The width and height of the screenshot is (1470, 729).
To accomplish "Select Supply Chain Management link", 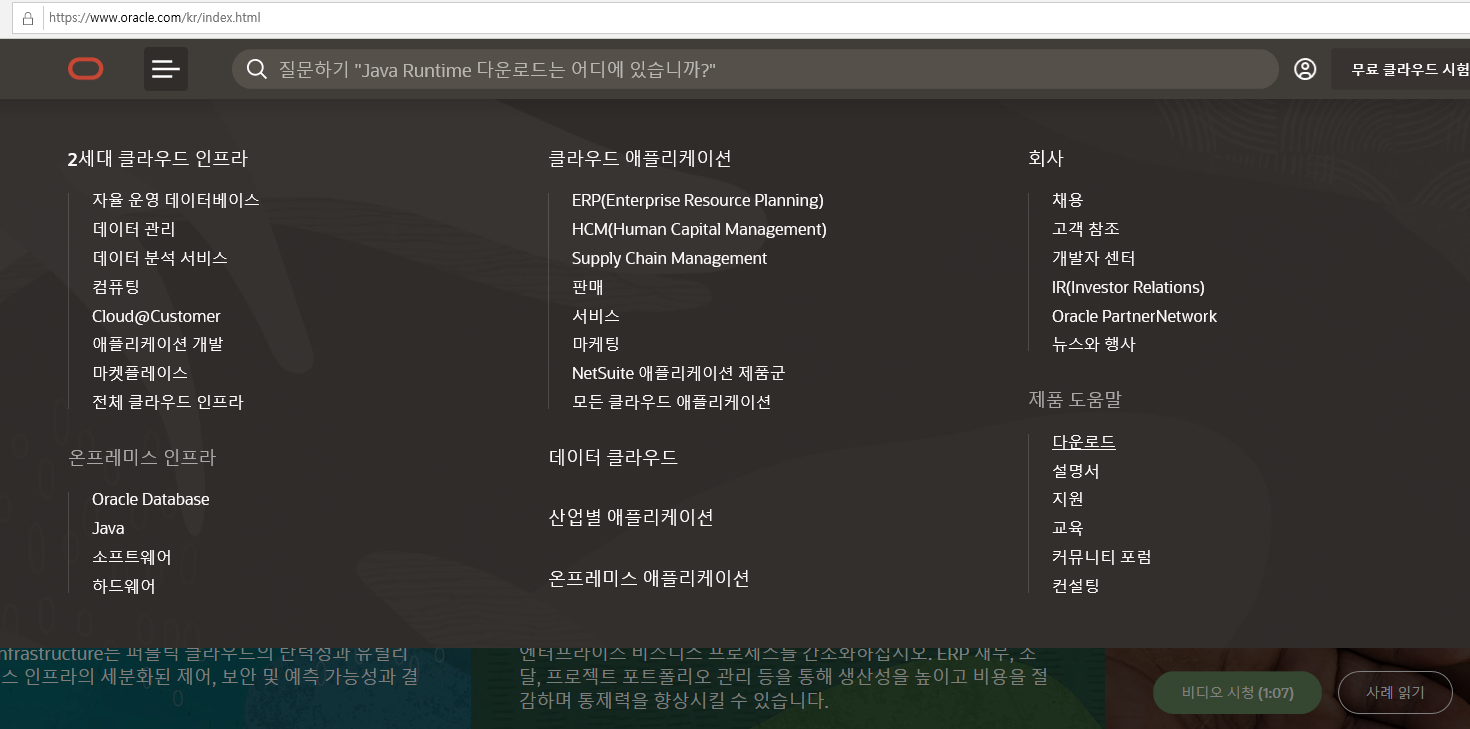I will click(669, 258).
